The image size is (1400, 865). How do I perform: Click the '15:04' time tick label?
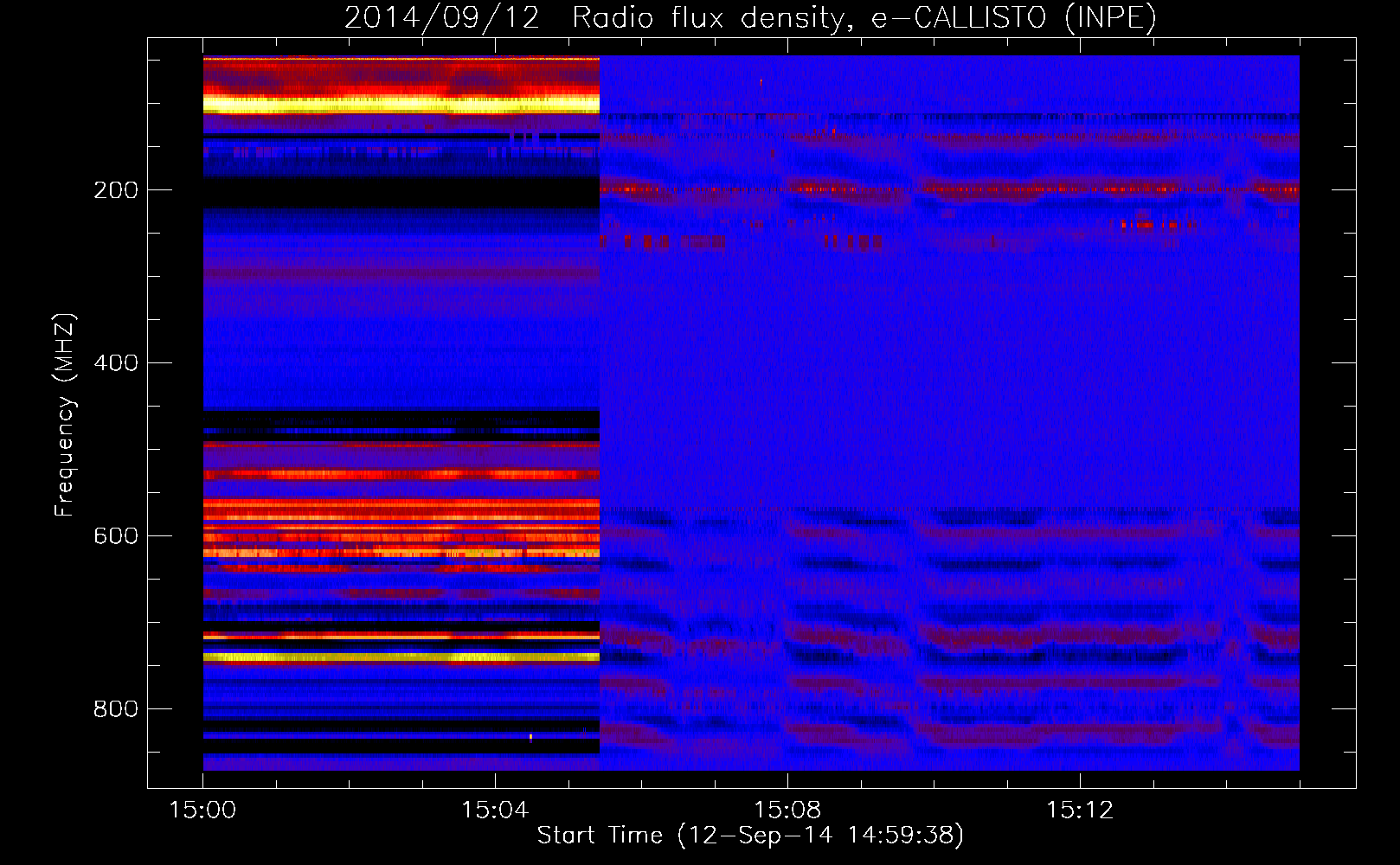coord(495,811)
